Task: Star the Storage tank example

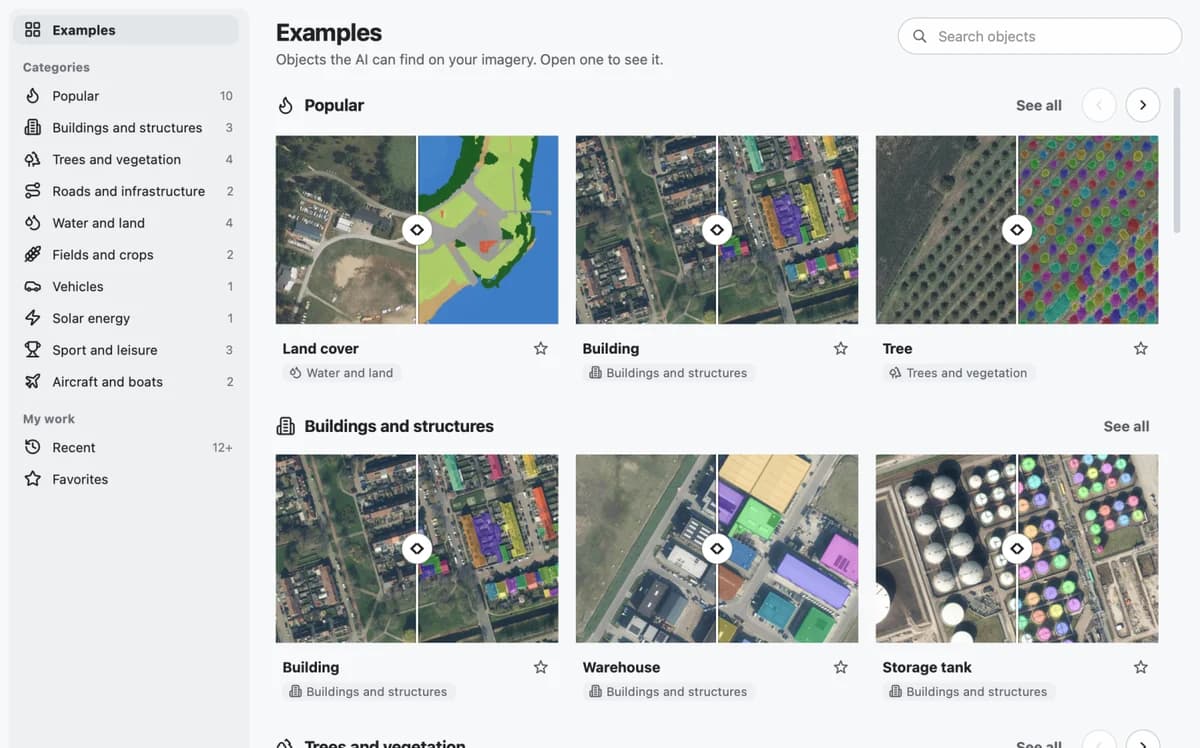Action: pos(1141,667)
